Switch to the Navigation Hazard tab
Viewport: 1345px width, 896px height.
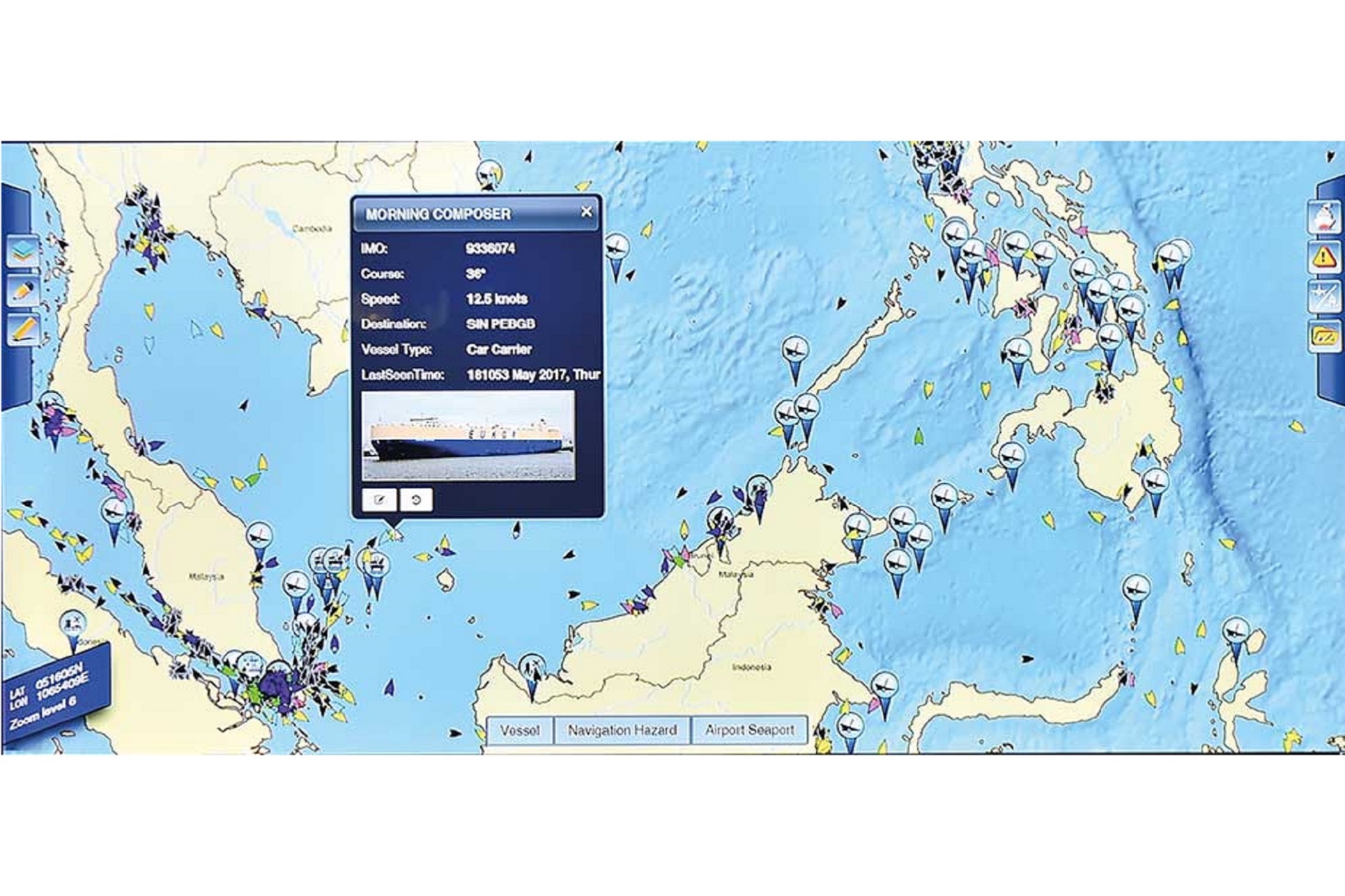pyautogui.click(x=622, y=730)
